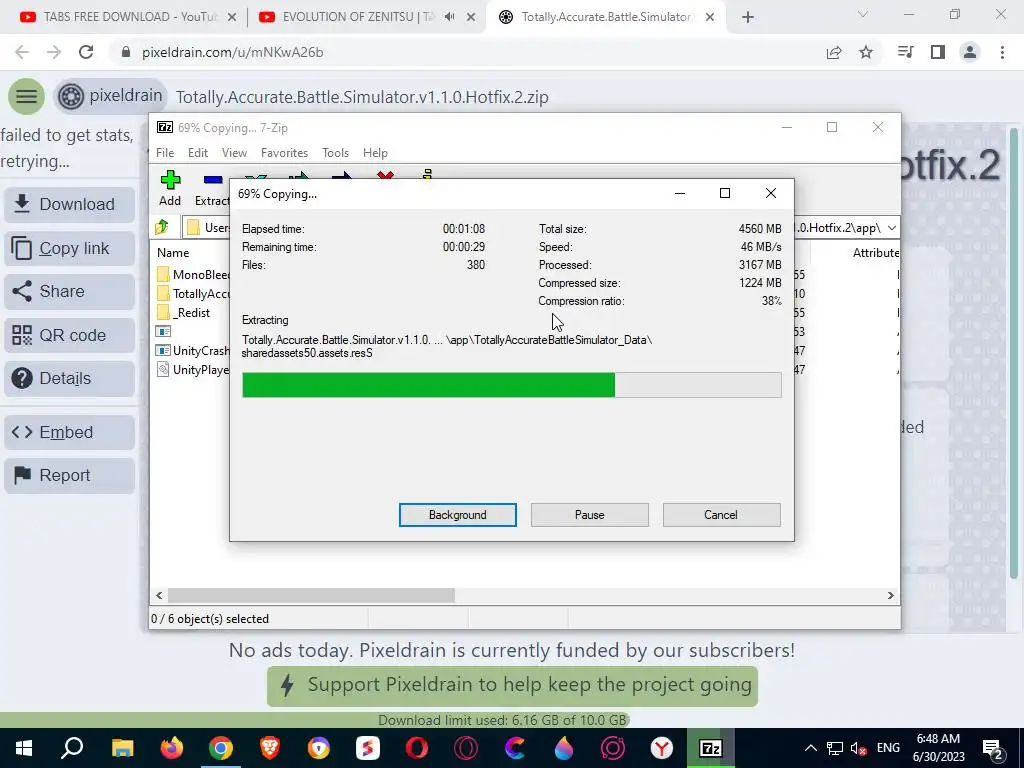
Task: View site info via the lock icon
Action: pos(126,52)
